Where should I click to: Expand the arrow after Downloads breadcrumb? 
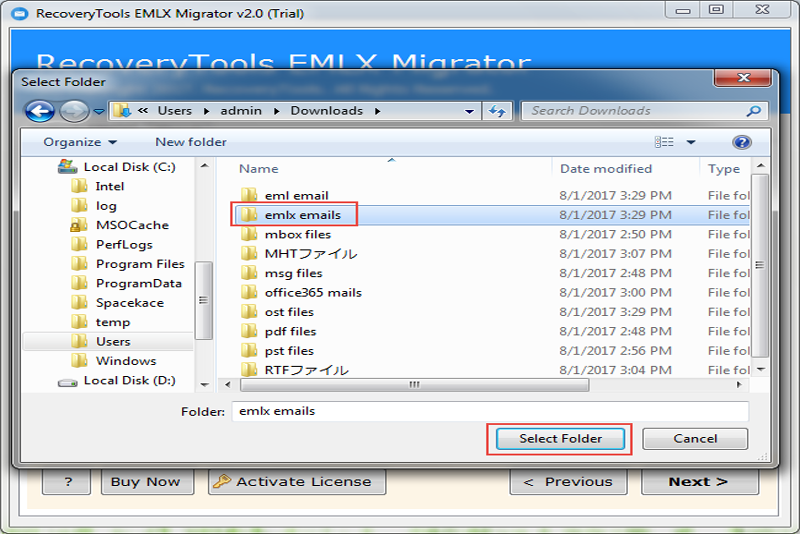click(x=378, y=111)
